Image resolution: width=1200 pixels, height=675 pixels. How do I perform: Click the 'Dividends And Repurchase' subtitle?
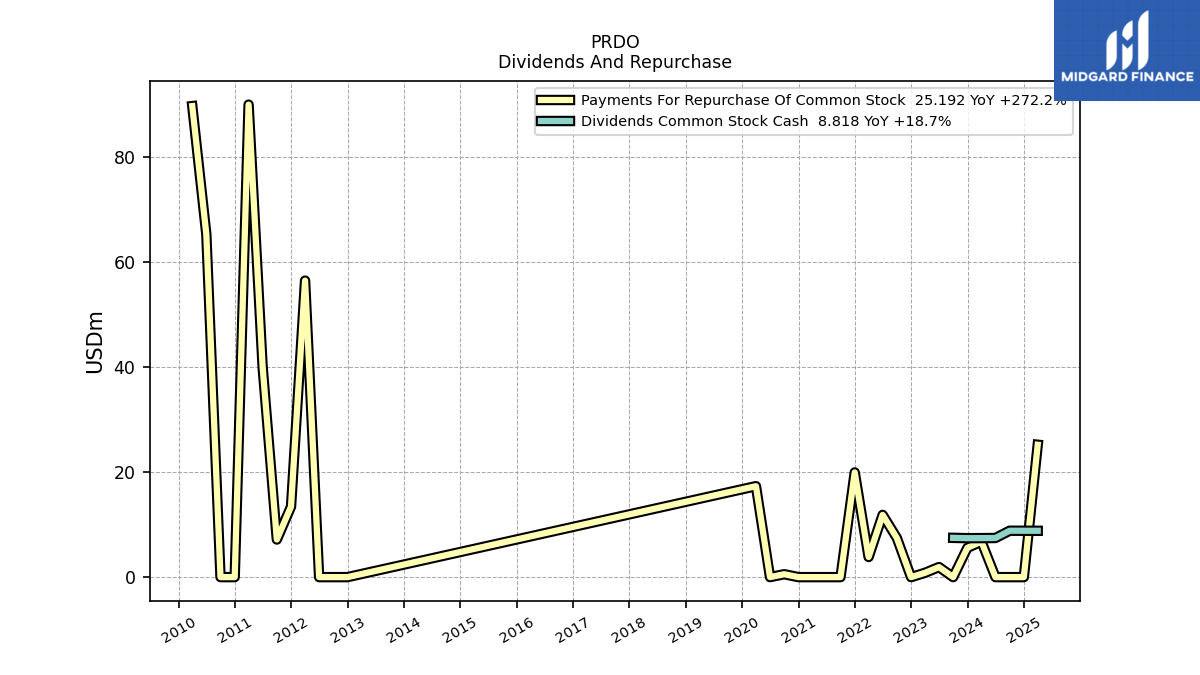pyautogui.click(x=615, y=62)
